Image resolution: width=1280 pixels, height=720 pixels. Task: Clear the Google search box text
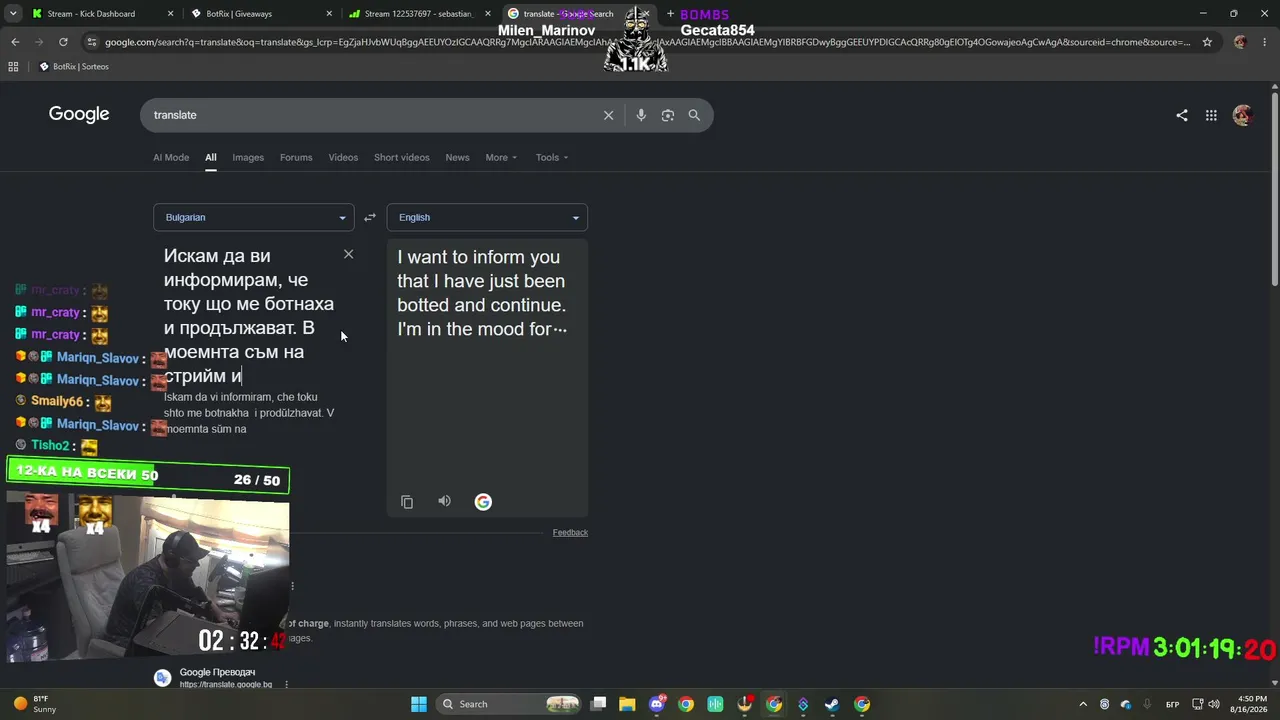pyautogui.click(x=608, y=115)
